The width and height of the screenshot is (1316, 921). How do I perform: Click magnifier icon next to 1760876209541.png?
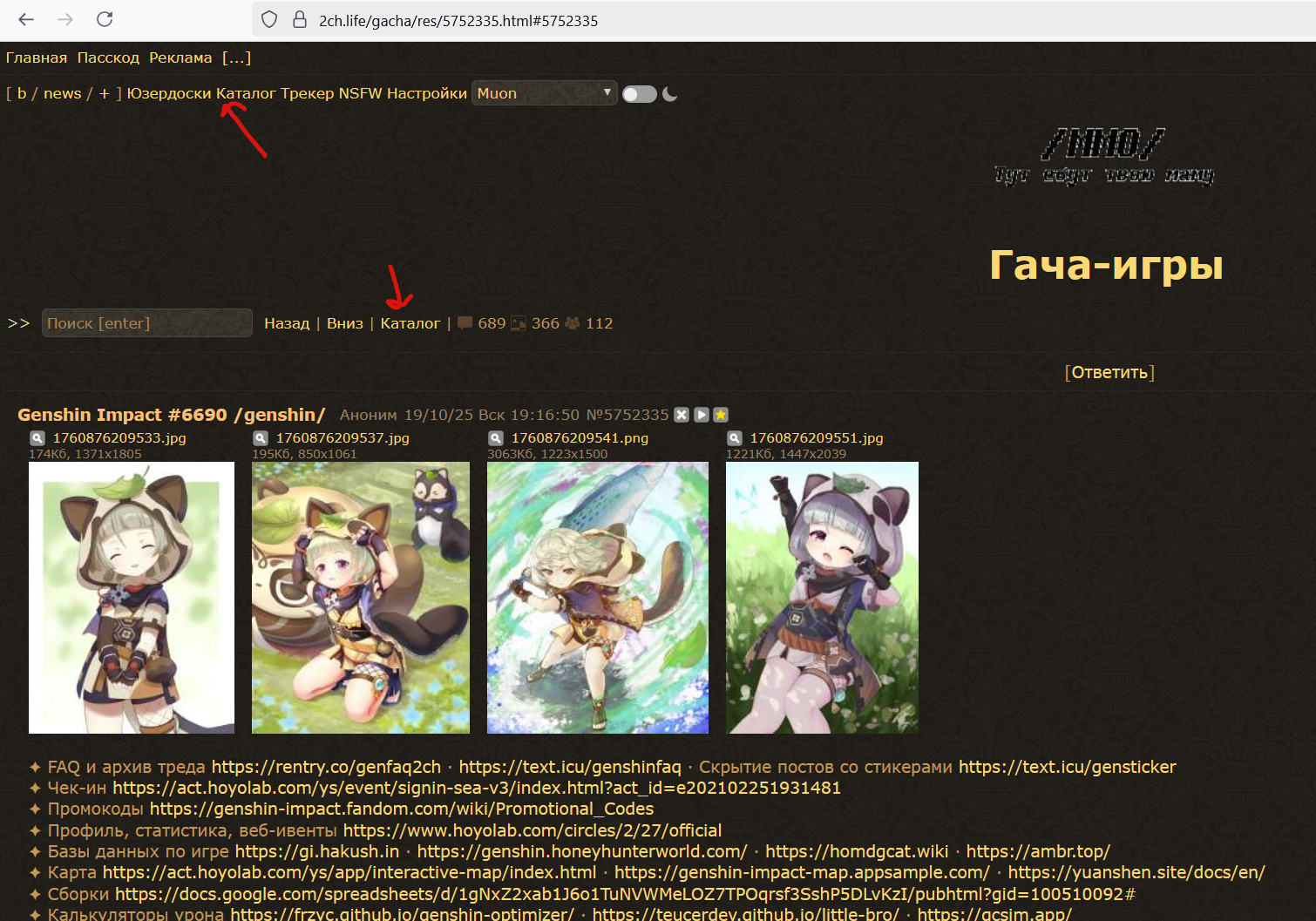[x=496, y=438]
